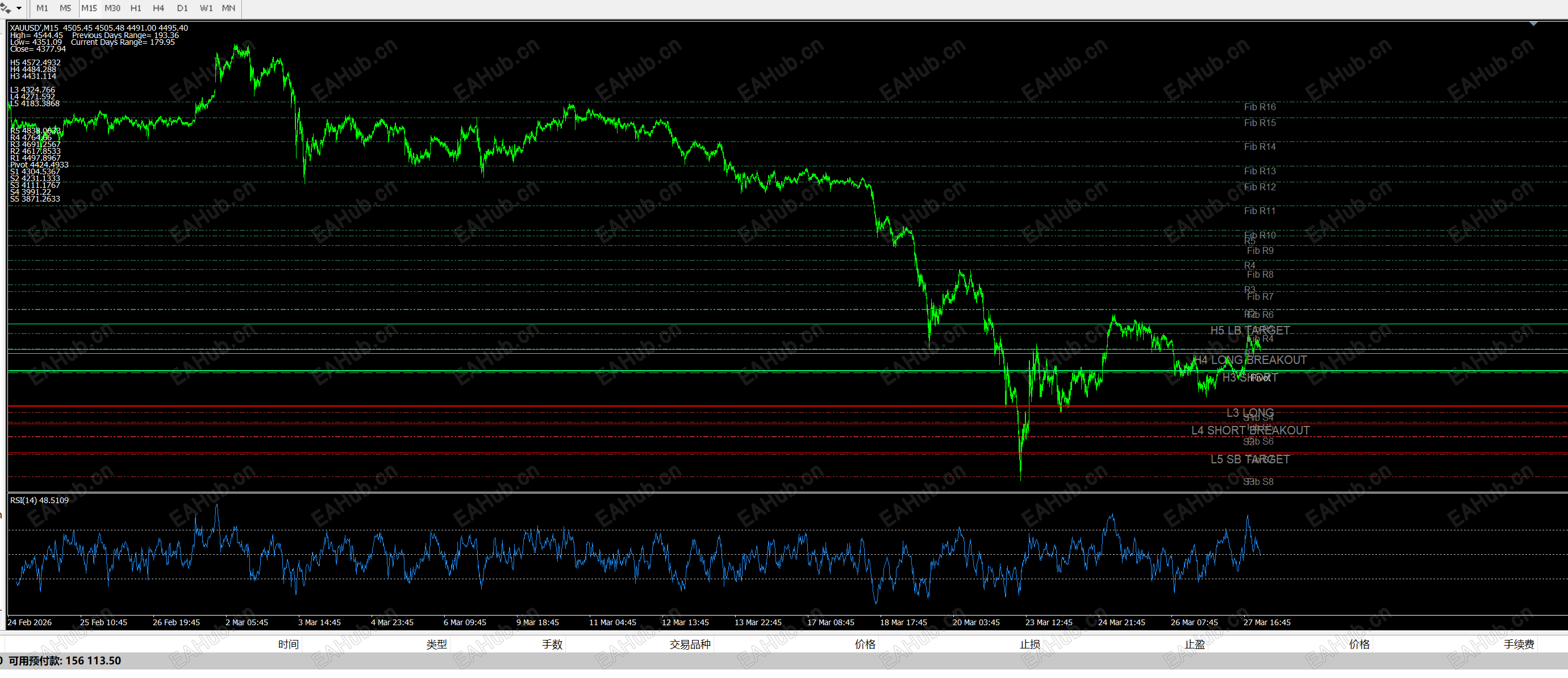Switch chart to MN monthly timeframe
Screen dimensions: 1568x678
[228, 8]
